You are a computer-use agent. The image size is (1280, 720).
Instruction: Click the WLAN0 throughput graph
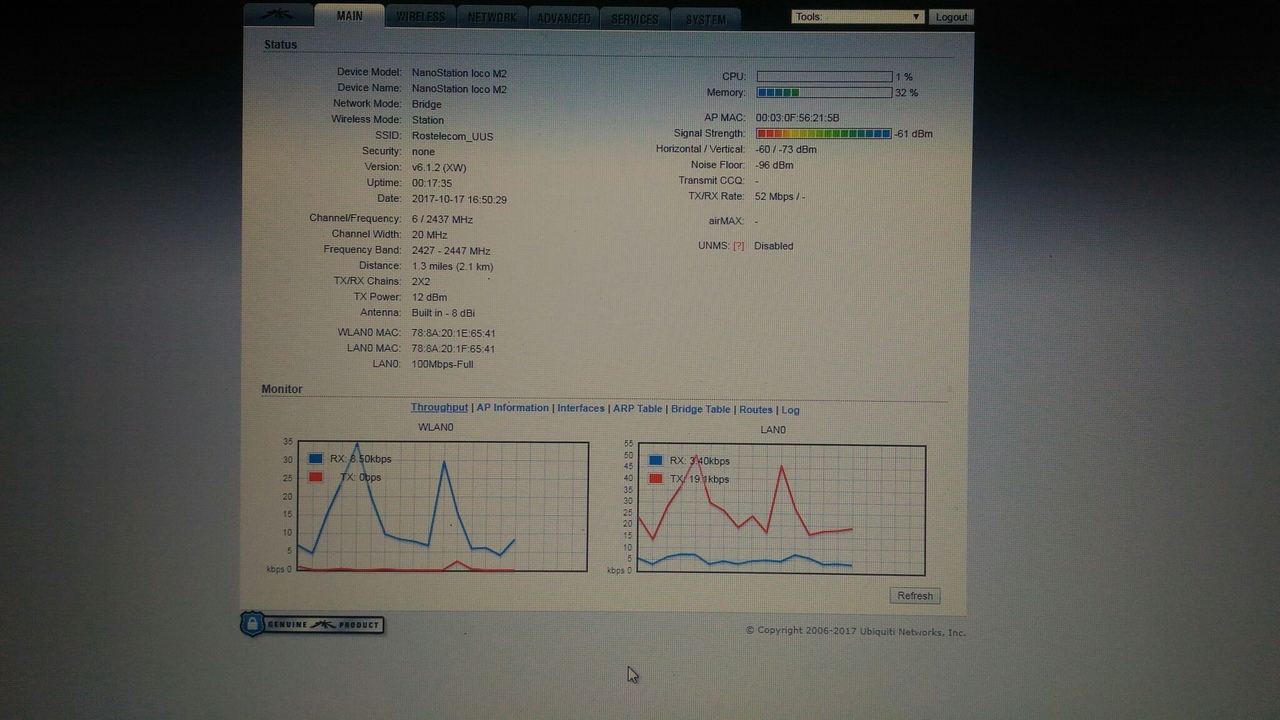coord(442,507)
